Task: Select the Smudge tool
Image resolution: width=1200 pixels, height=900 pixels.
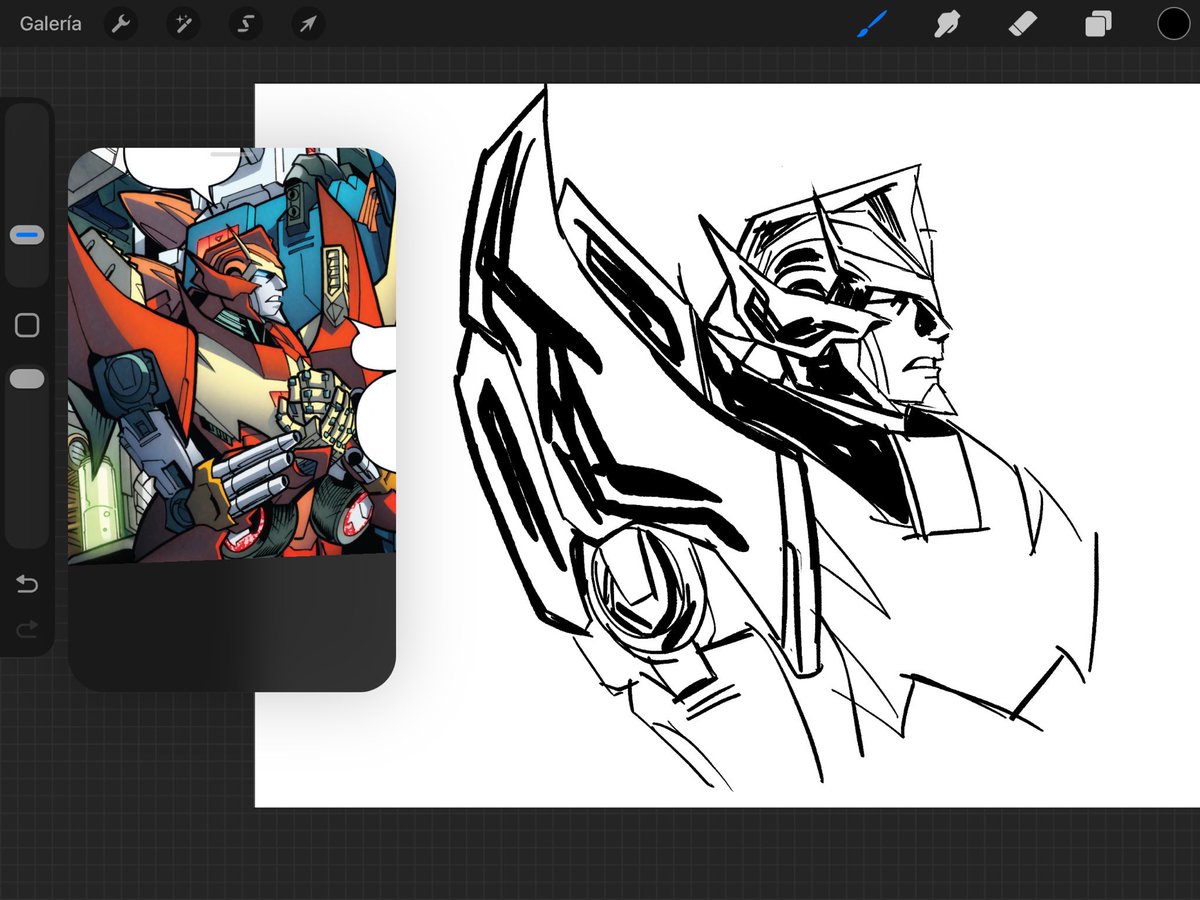Action: pyautogui.click(x=946, y=23)
